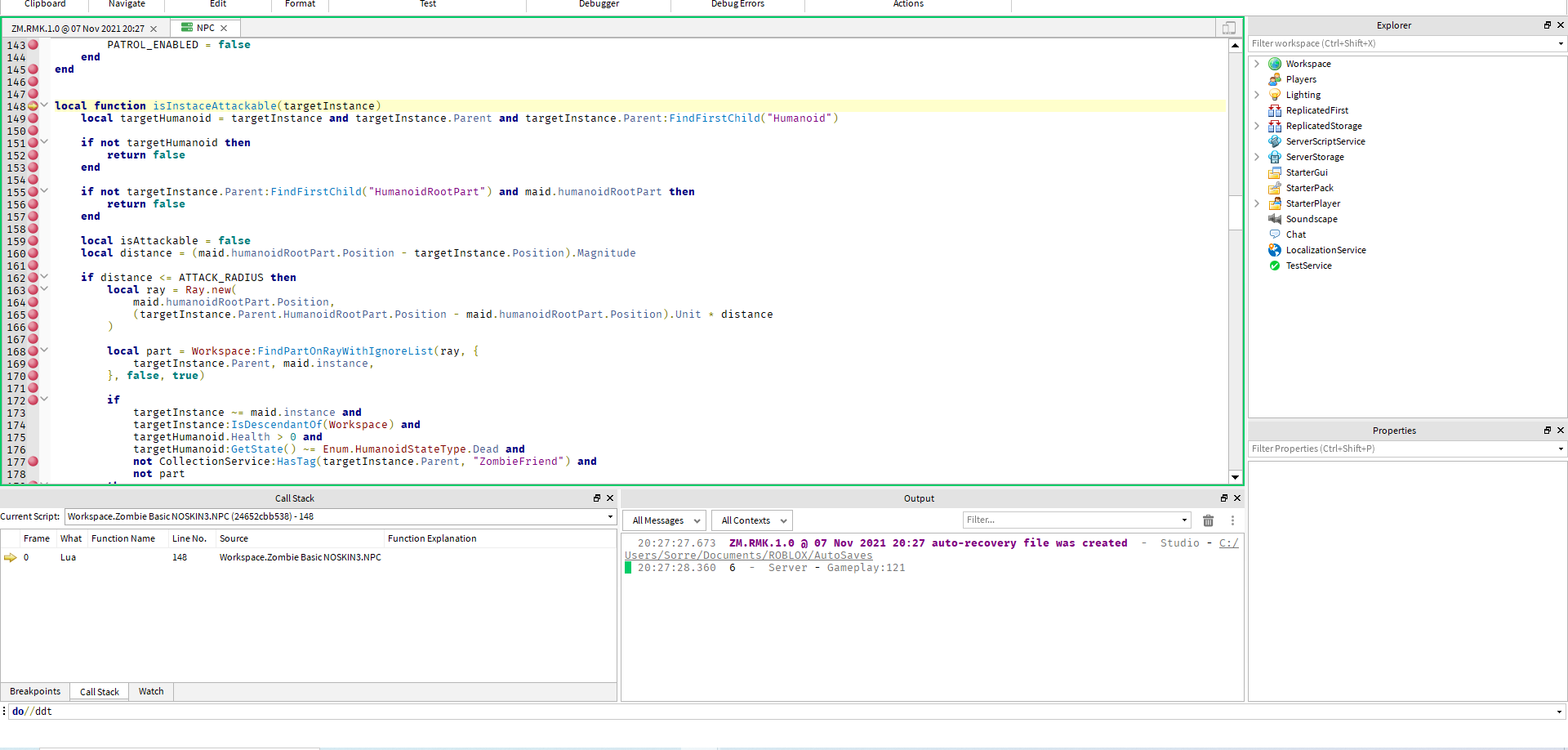Select StarterGui service icon

(1274, 172)
